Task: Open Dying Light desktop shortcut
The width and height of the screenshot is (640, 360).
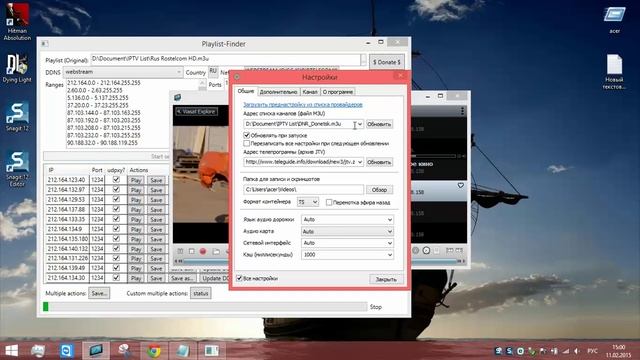Action: click(17, 68)
